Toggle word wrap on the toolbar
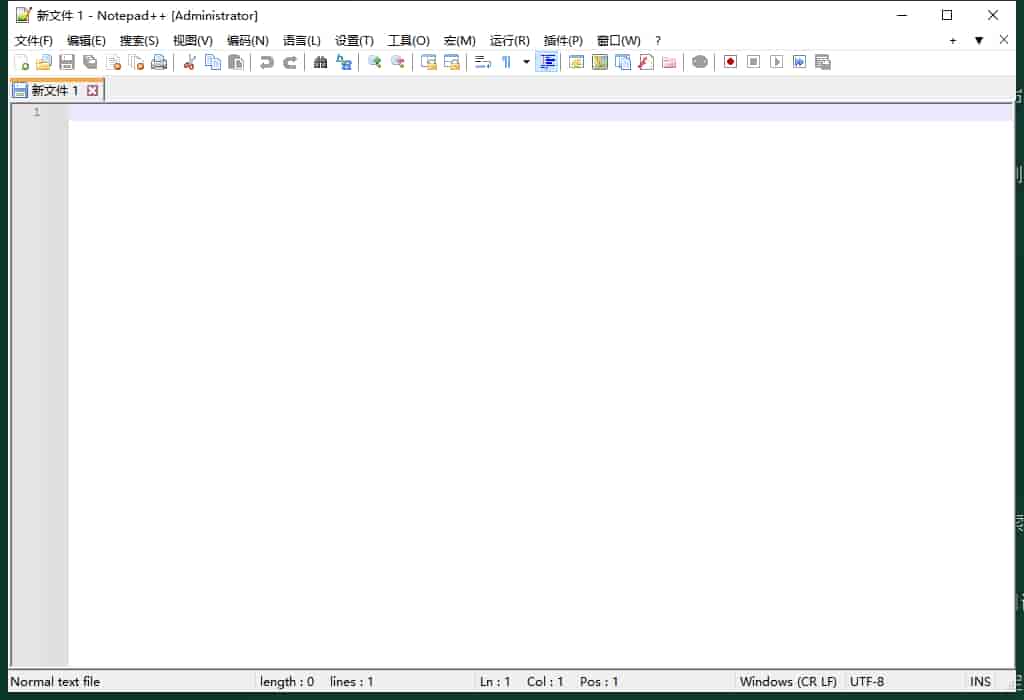Image resolution: width=1024 pixels, height=700 pixels. pyautogui.click(x=481, y=61)
